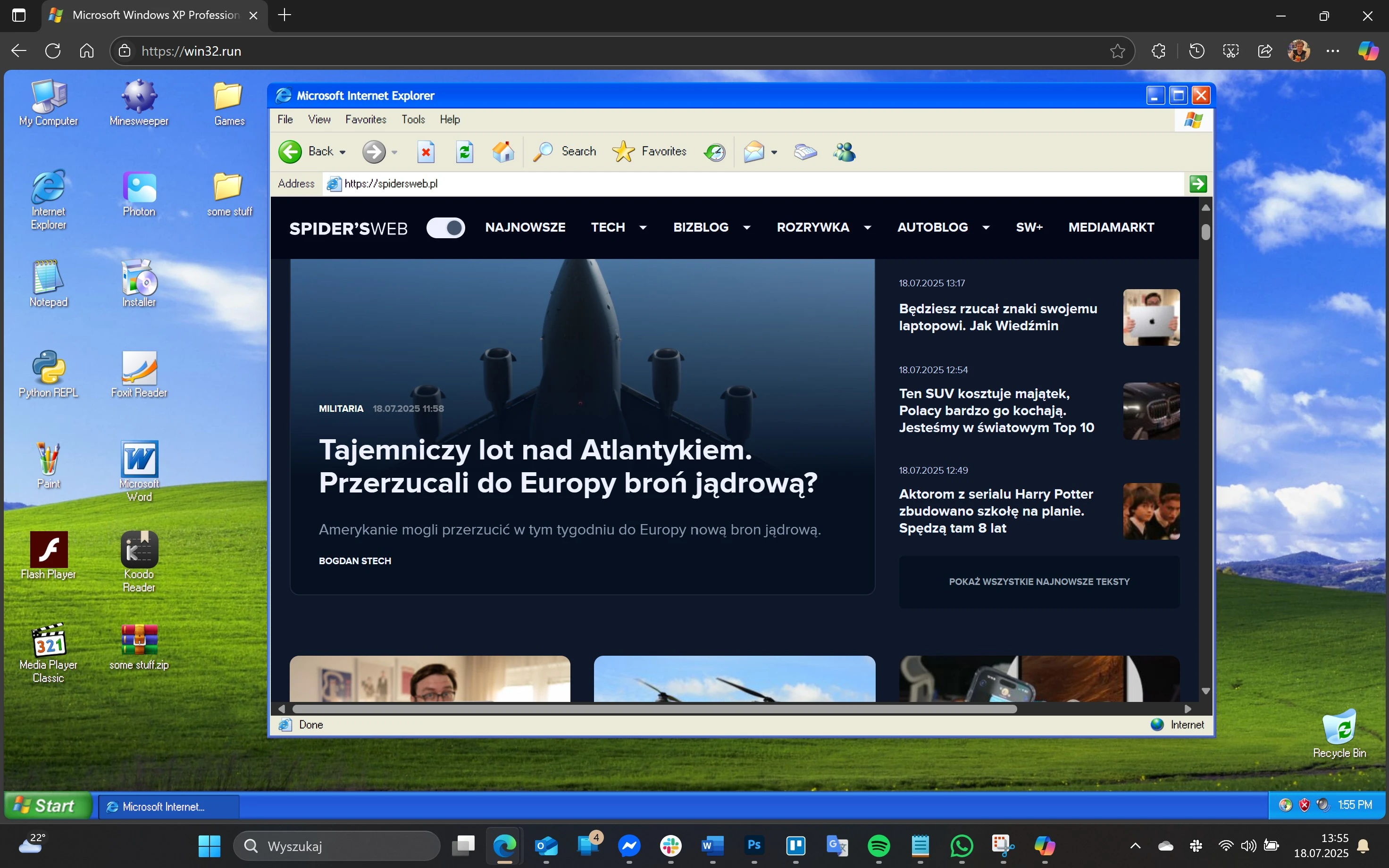Expand the TECH menu chevron

643,228
